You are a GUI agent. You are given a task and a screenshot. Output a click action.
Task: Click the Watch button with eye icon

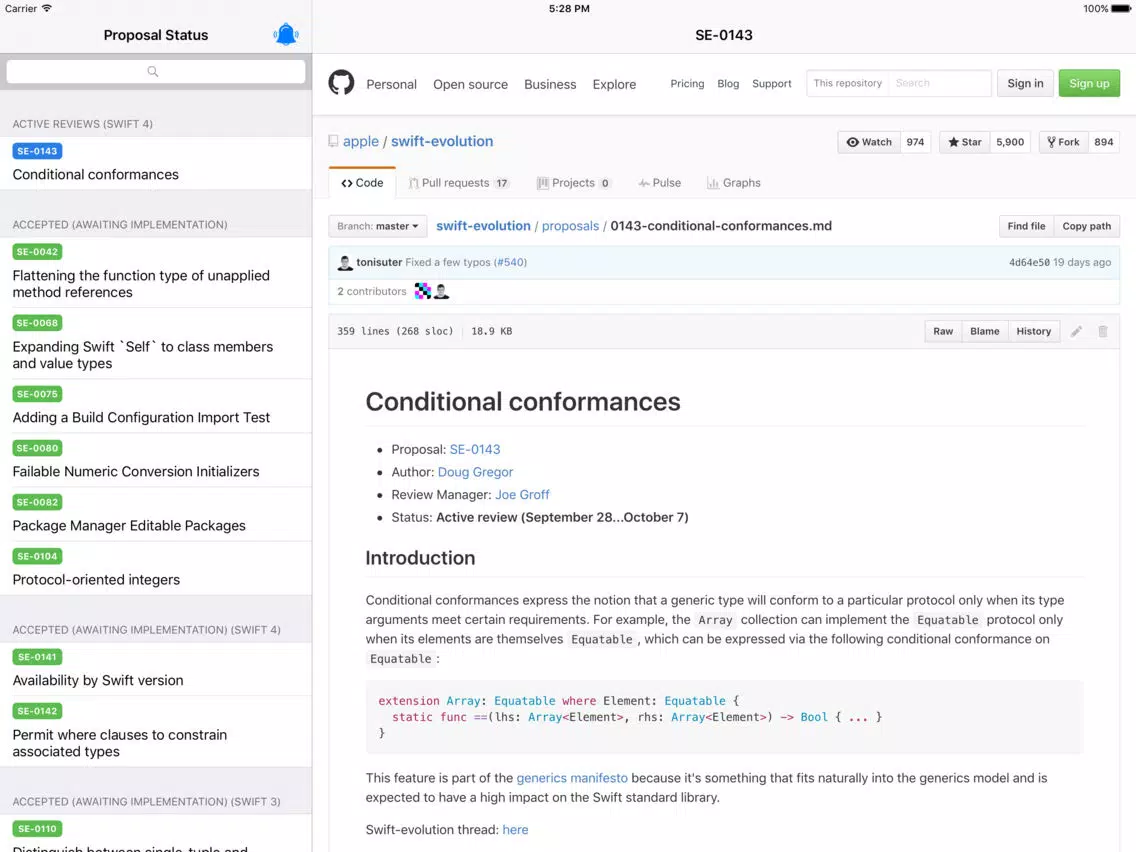coord(869,142)
